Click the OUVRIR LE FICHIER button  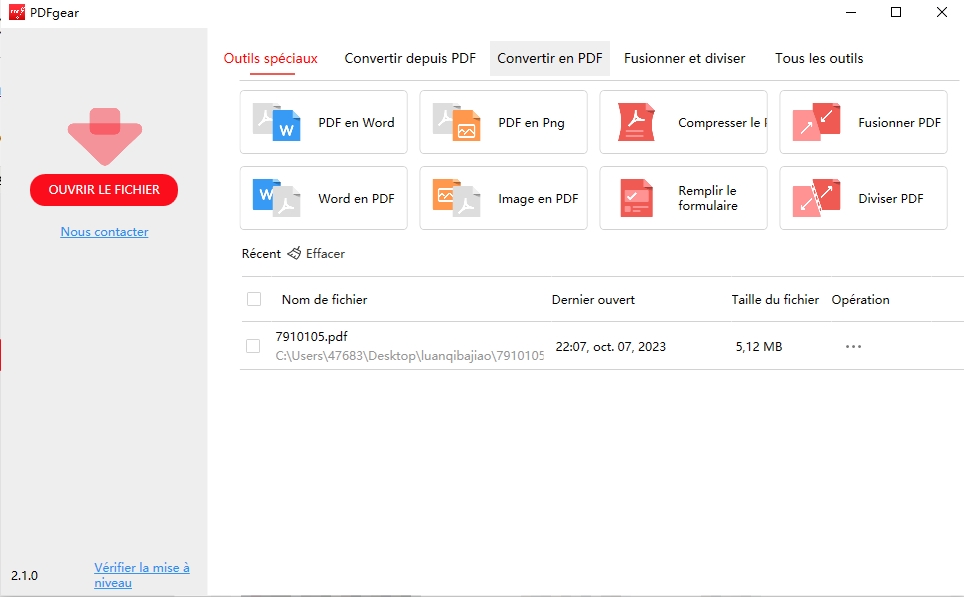pos(103,189)
